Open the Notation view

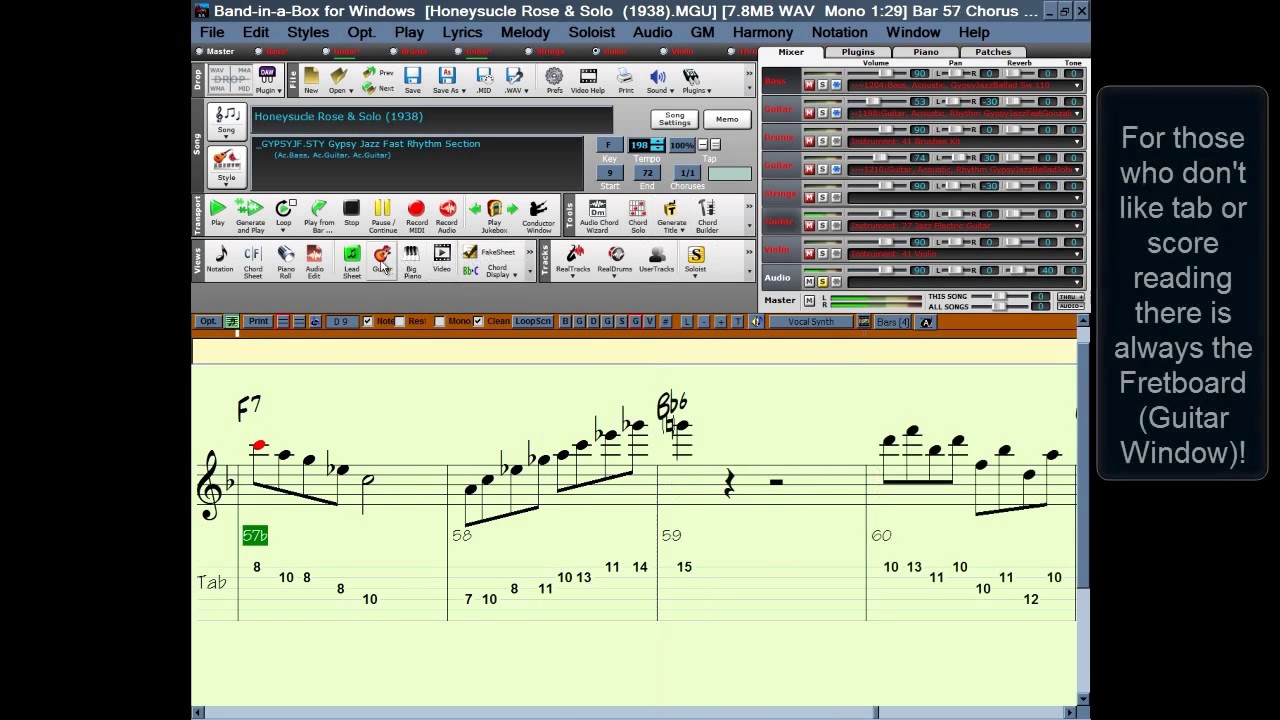click(220, 260)
